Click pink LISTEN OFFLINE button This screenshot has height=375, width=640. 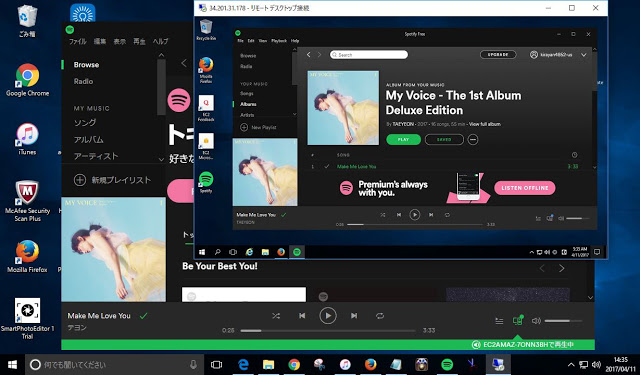(524, 188)
